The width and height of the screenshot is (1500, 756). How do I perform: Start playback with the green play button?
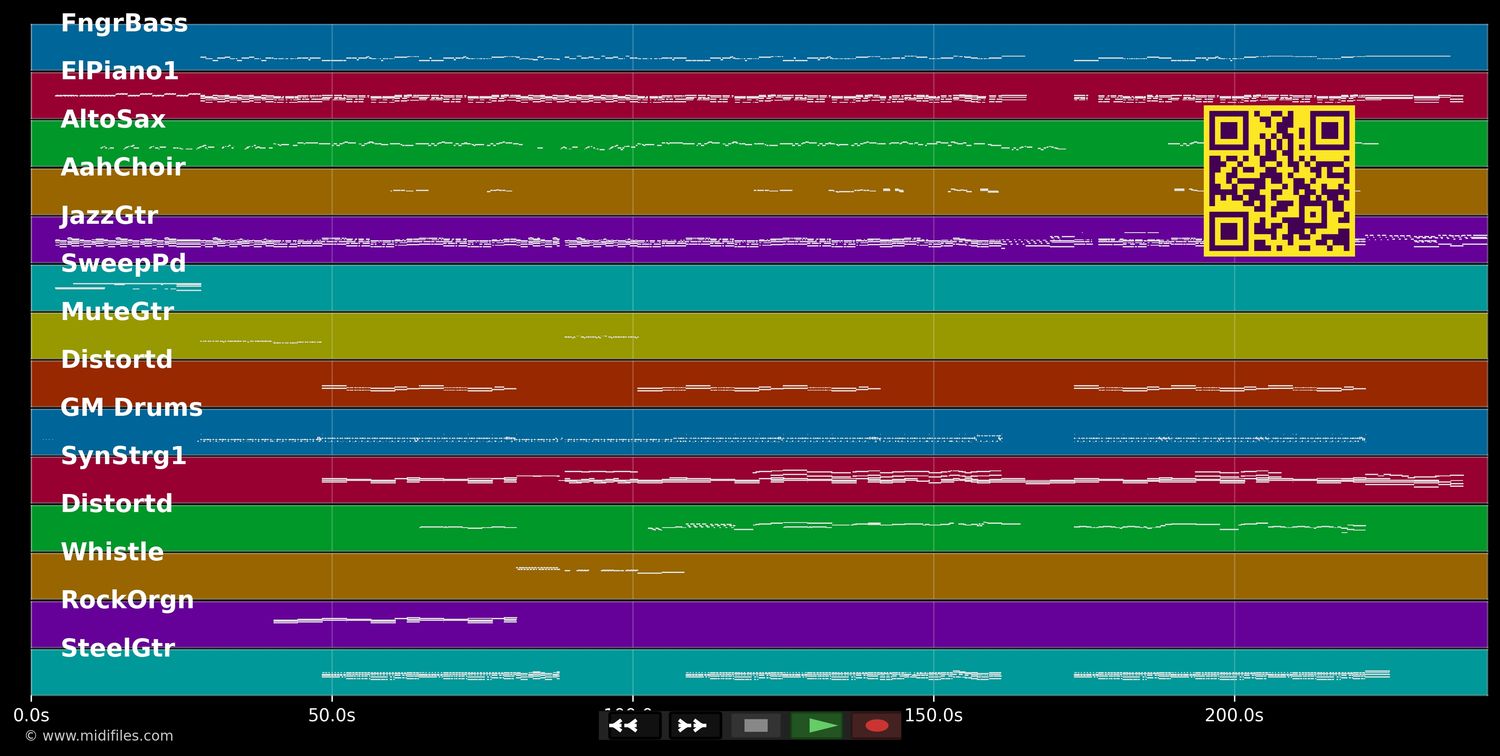817,725
